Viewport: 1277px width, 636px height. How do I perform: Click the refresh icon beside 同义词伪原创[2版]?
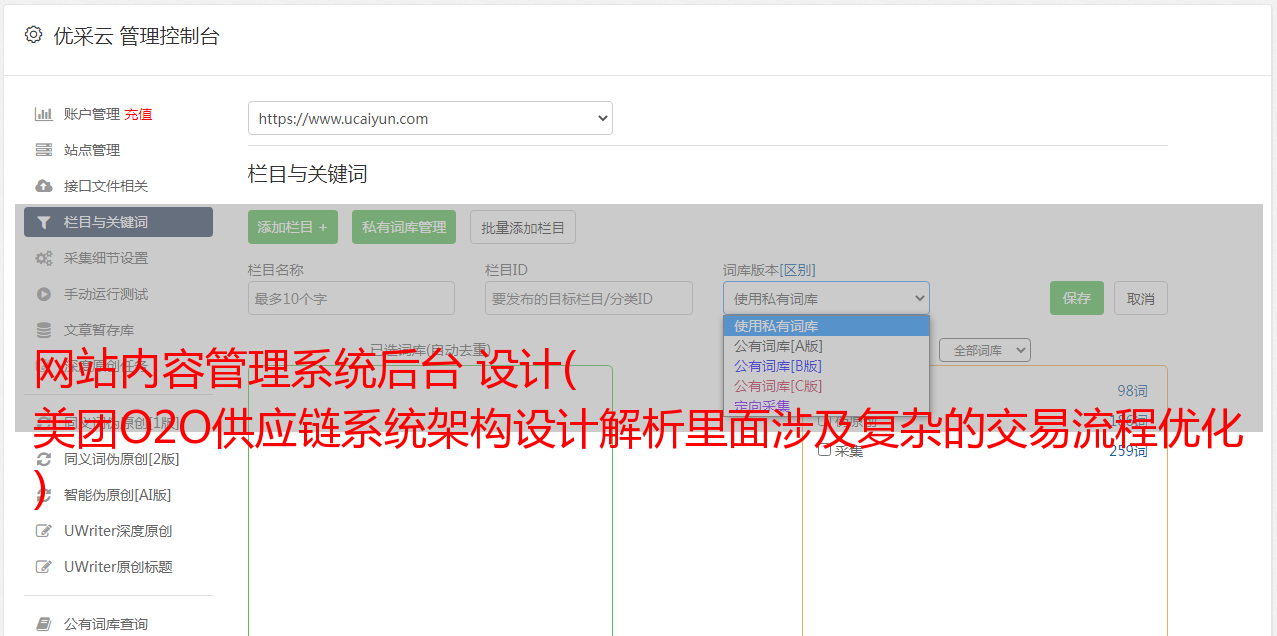(x=44, y=459)
